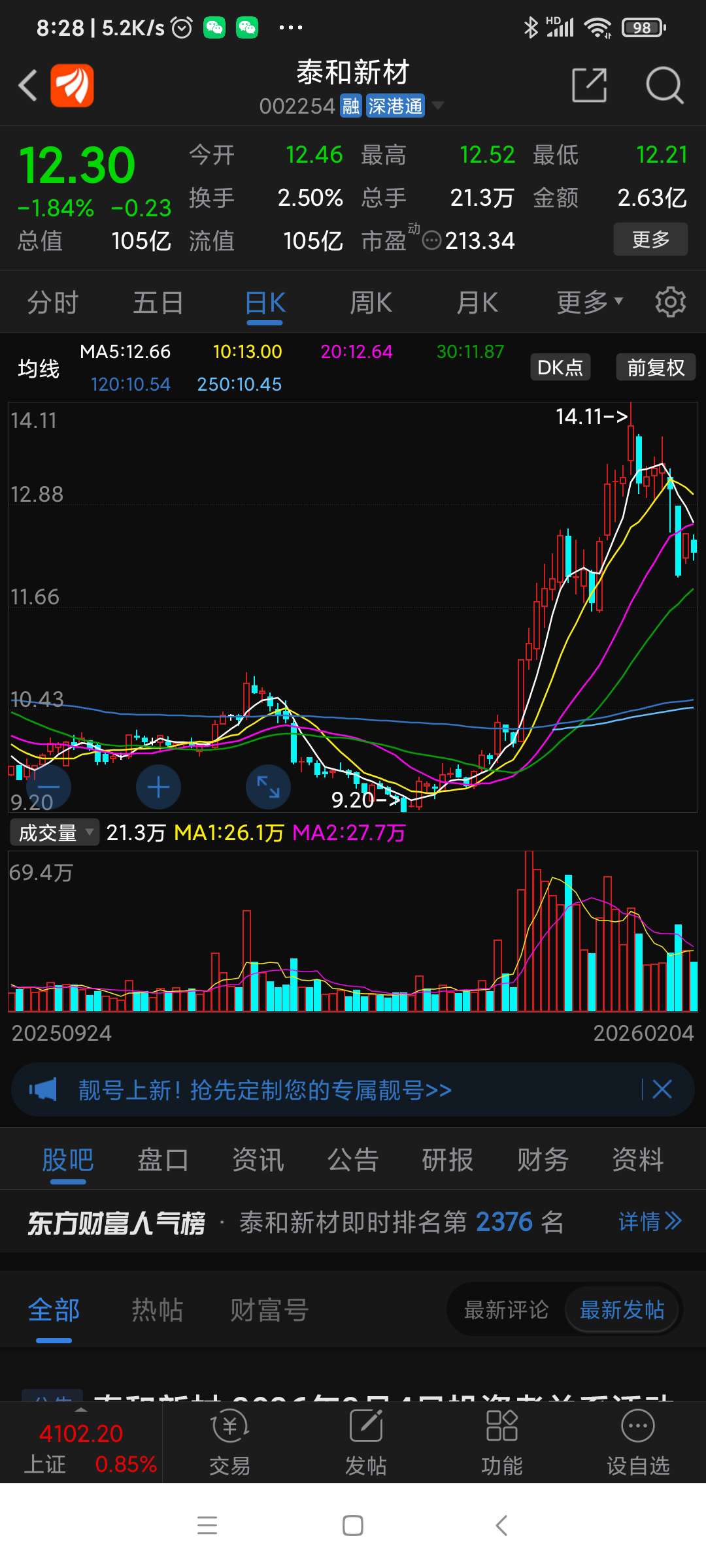Open 详情 popularity ranking details link
Image resolution: width=706 pixels, height=1568 pixels.
(x=650, y=1221)
